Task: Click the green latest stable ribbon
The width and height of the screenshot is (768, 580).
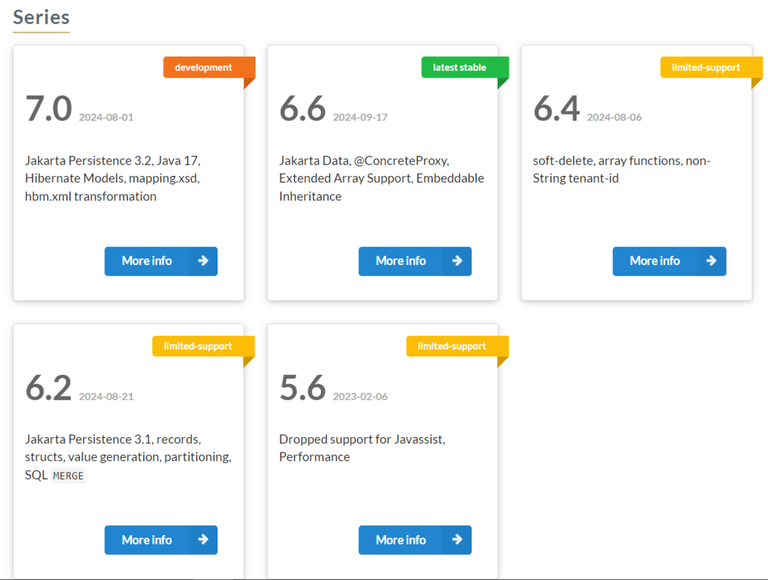Action: point(465,68)
